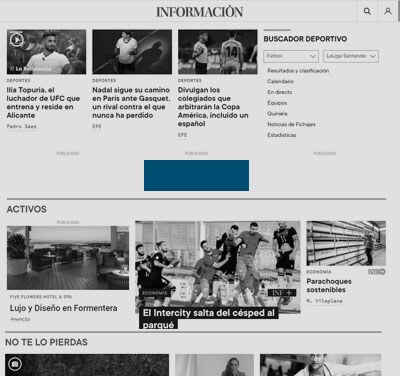Viewport: 400px width, 376px height.
Task: Open the Five Flowers Hotel terrace image
Action: (68, 258)
